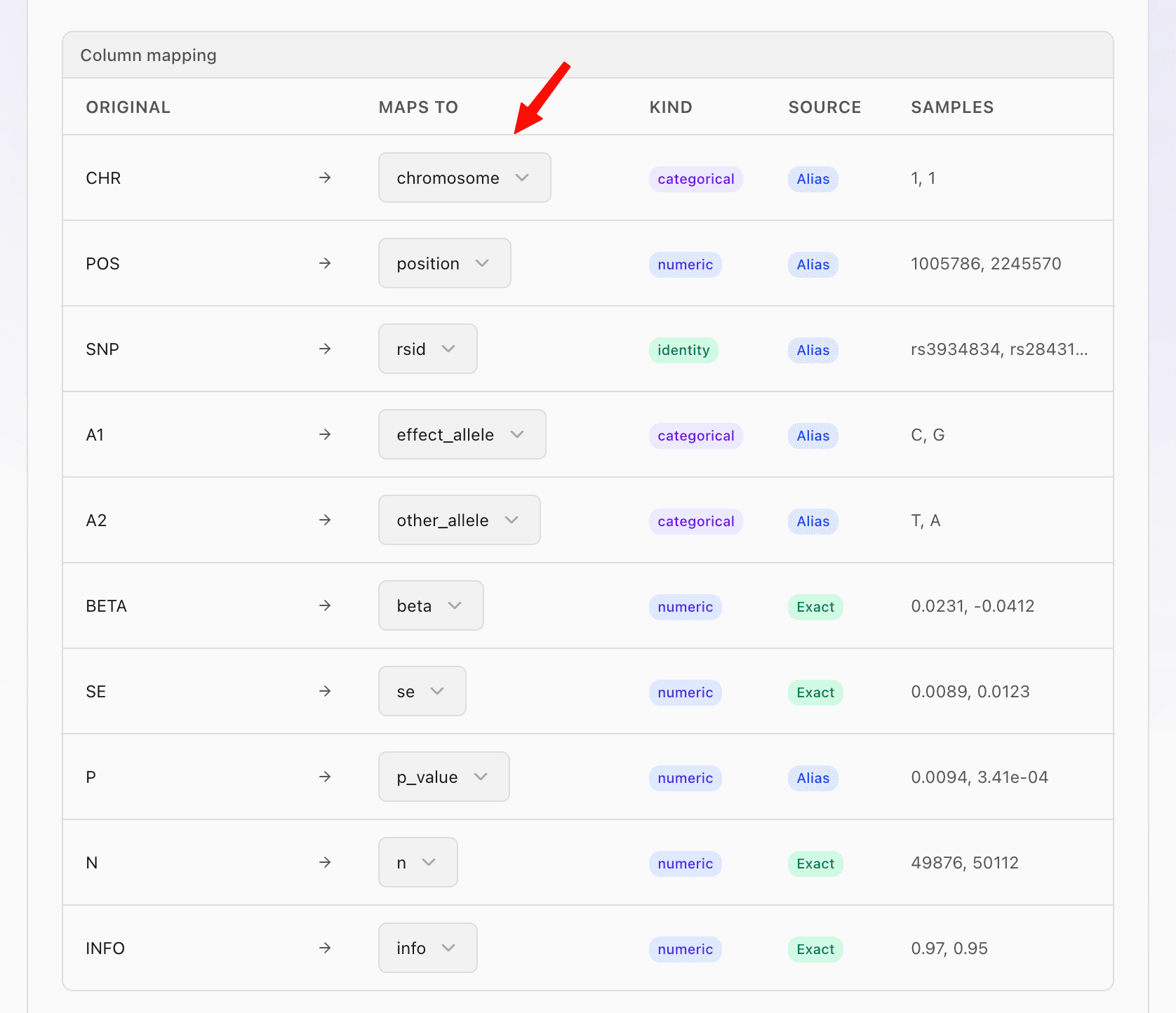Click the Alias badge in CHR row

point(813,179)
